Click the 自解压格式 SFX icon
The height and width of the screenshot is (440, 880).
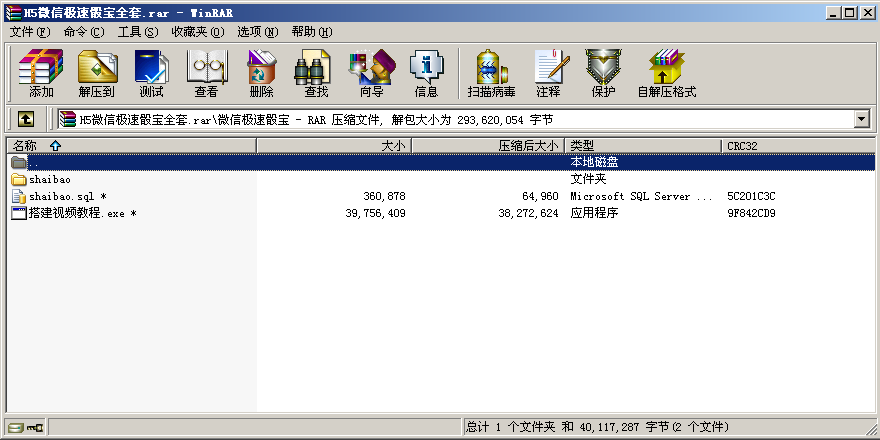(x=666, y=73)
